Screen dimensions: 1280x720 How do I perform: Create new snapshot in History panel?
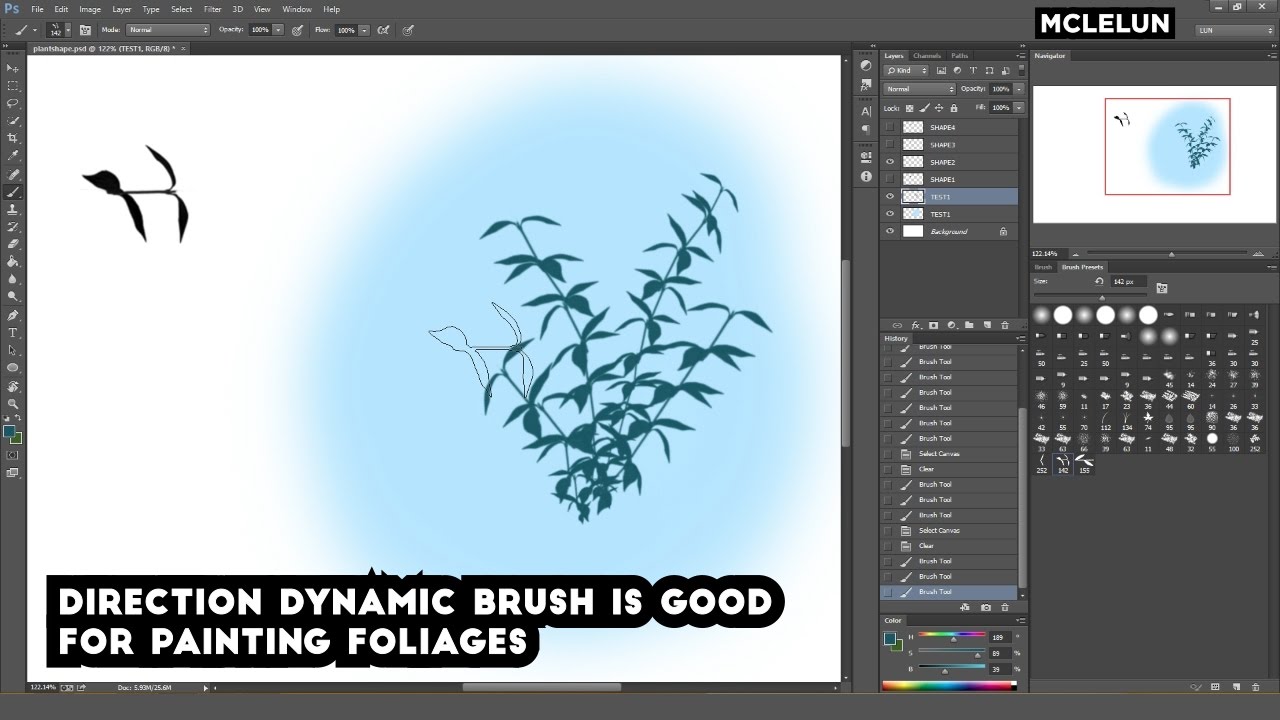[x=986, y=607]
